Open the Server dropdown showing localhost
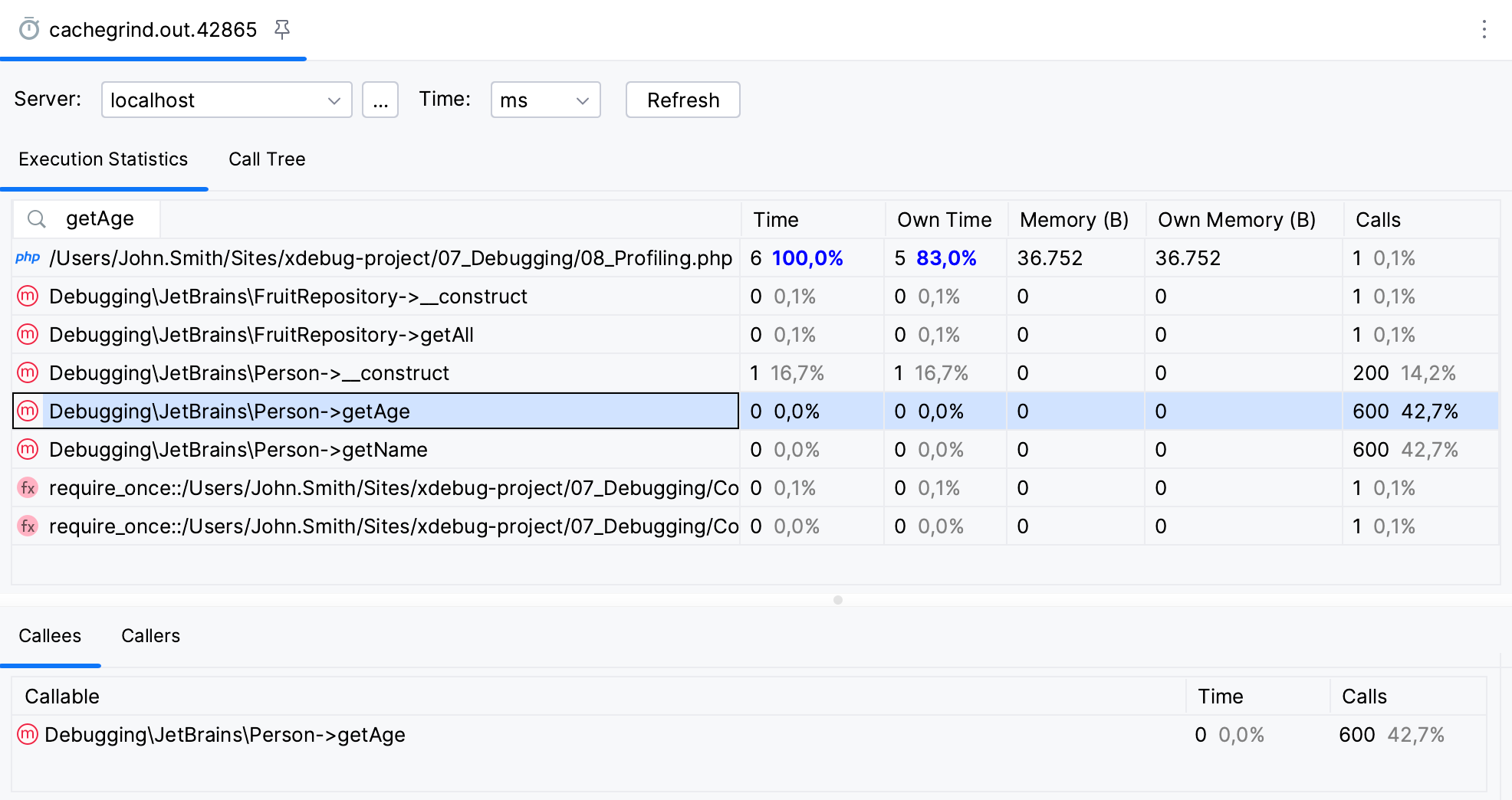The width and height of the screenshot is (1512, 800). pos(226,100)
